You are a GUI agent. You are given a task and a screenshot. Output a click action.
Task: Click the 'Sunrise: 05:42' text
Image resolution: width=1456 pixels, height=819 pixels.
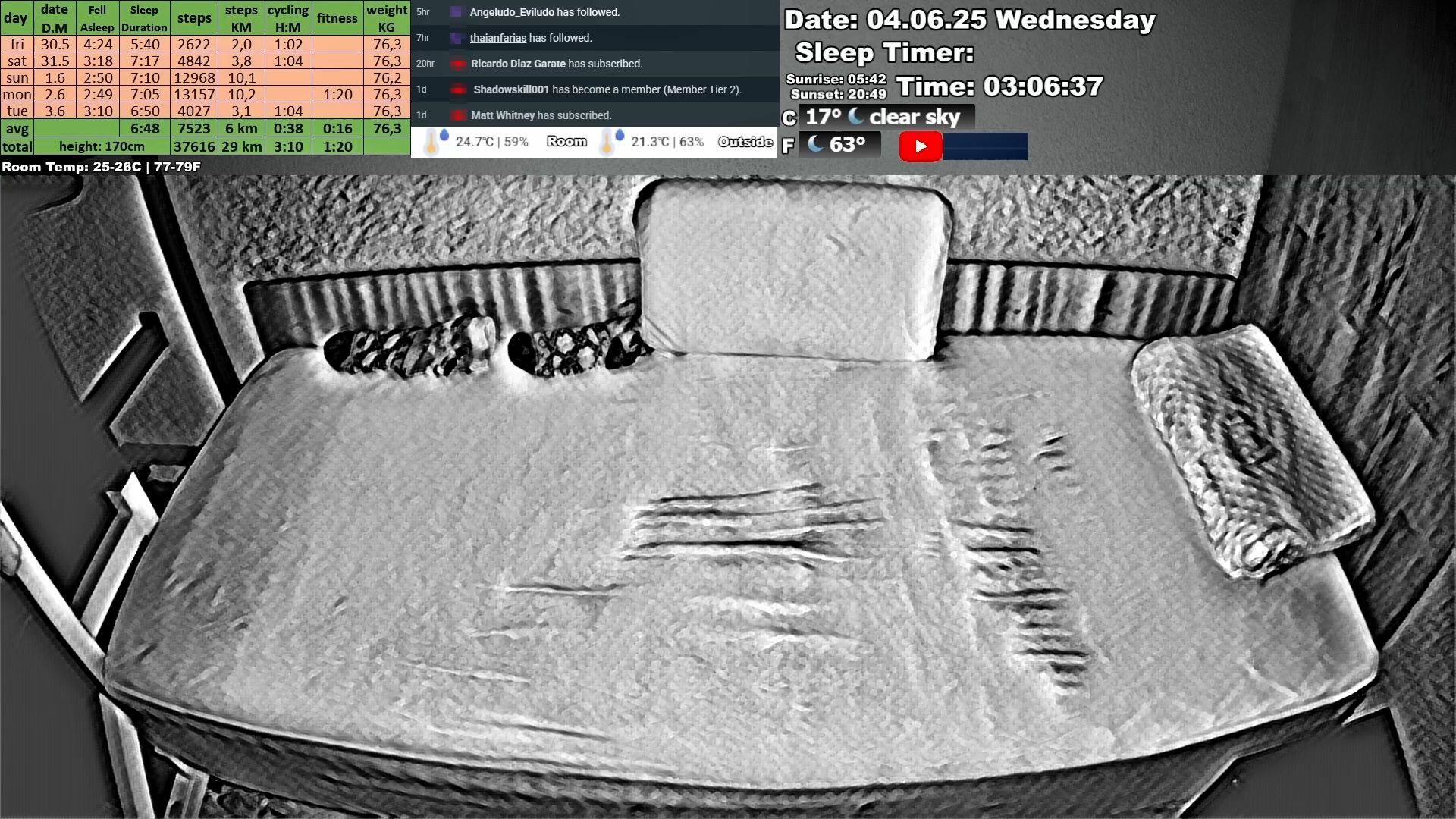836,79
